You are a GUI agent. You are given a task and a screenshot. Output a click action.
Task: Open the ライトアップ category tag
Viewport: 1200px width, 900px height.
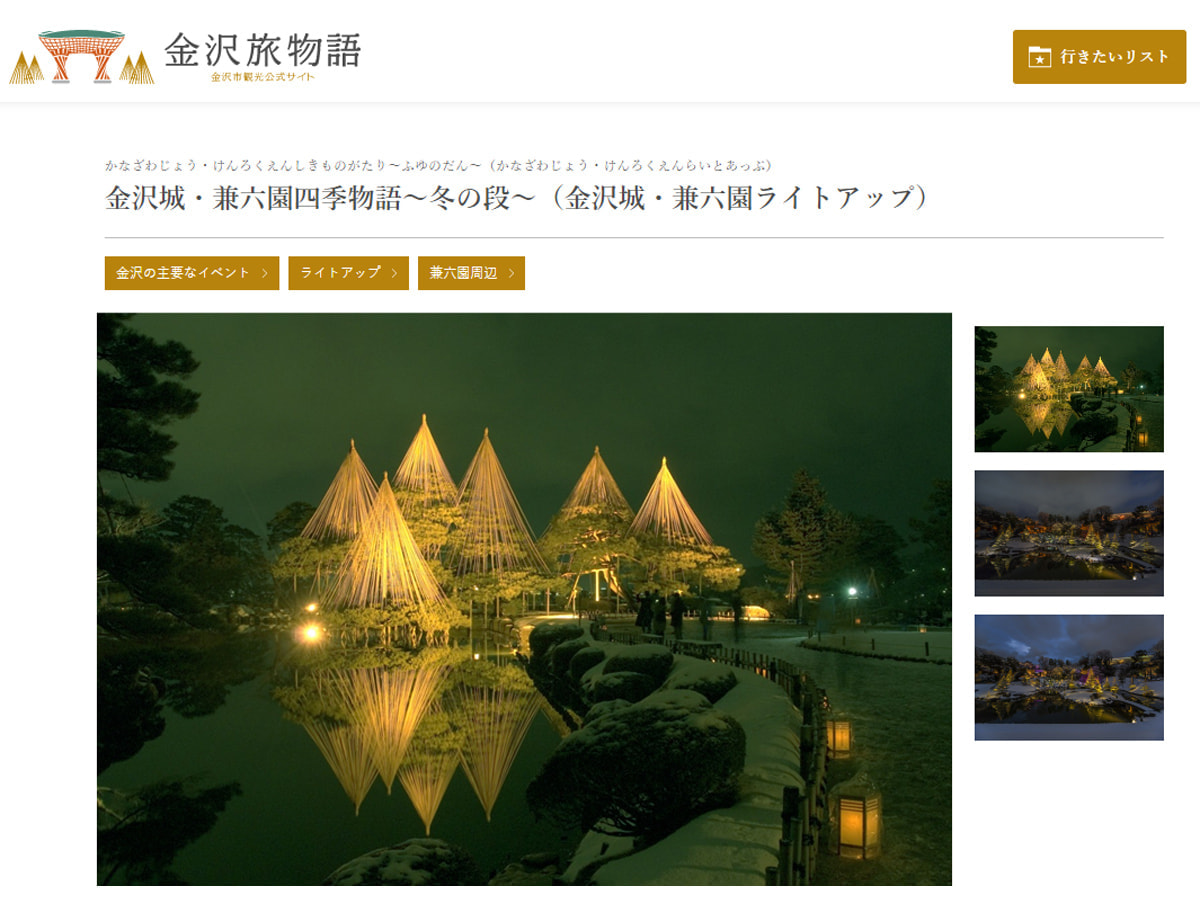coord(348,273)
